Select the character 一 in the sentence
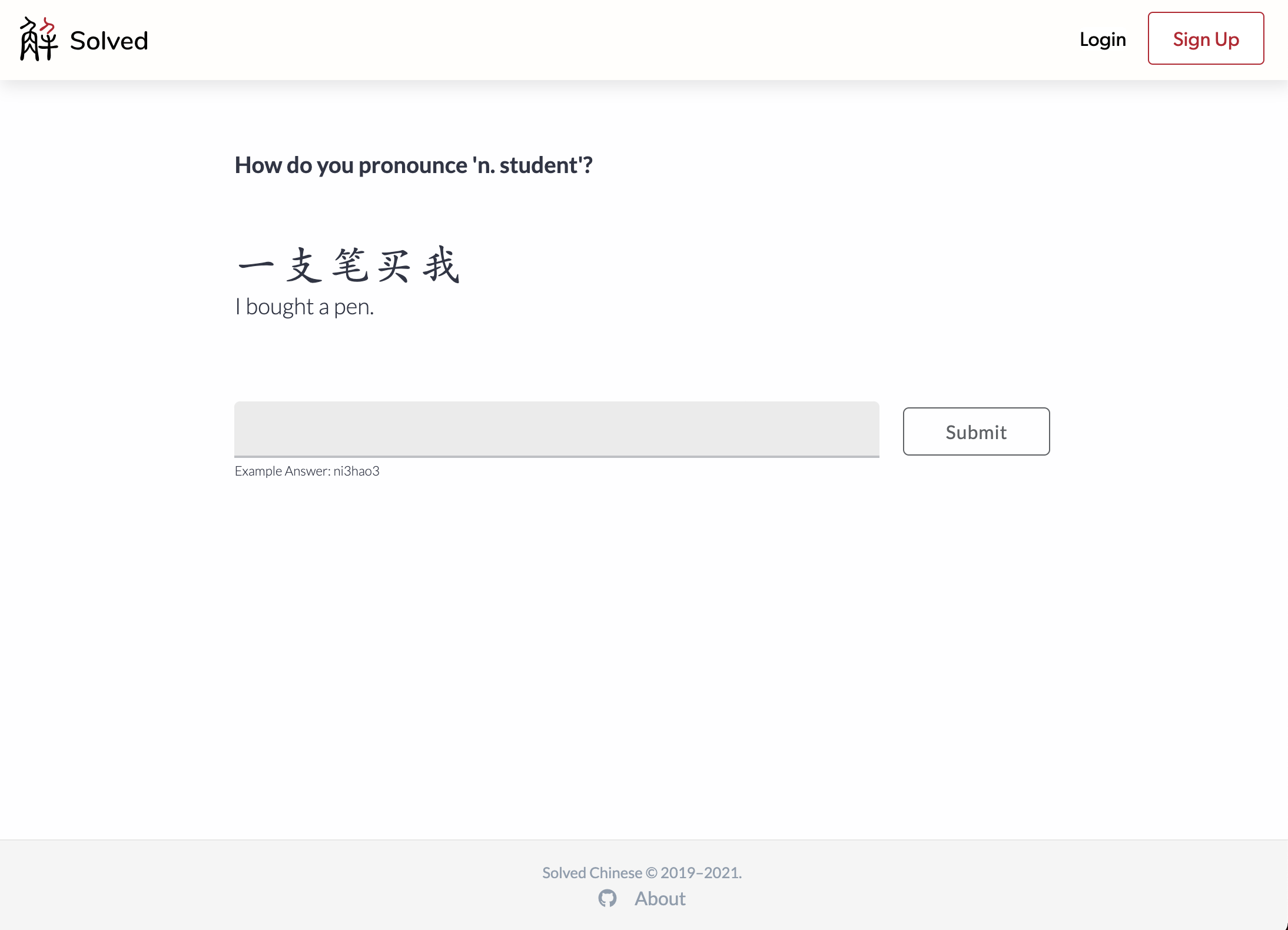 (x=256, y=266)
